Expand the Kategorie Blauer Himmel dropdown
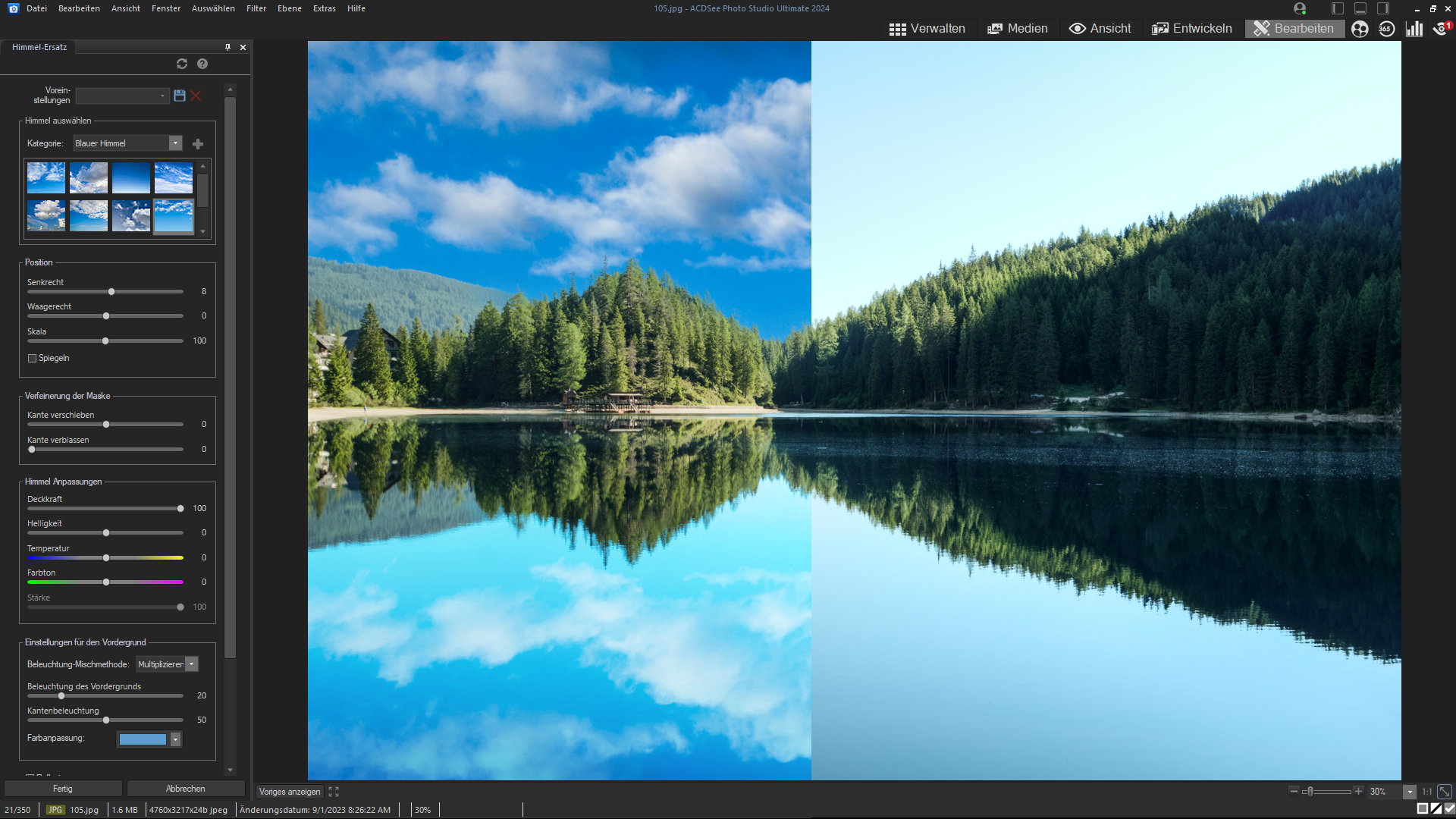The height and width of the screenshot is (819, 1456). 175,143
